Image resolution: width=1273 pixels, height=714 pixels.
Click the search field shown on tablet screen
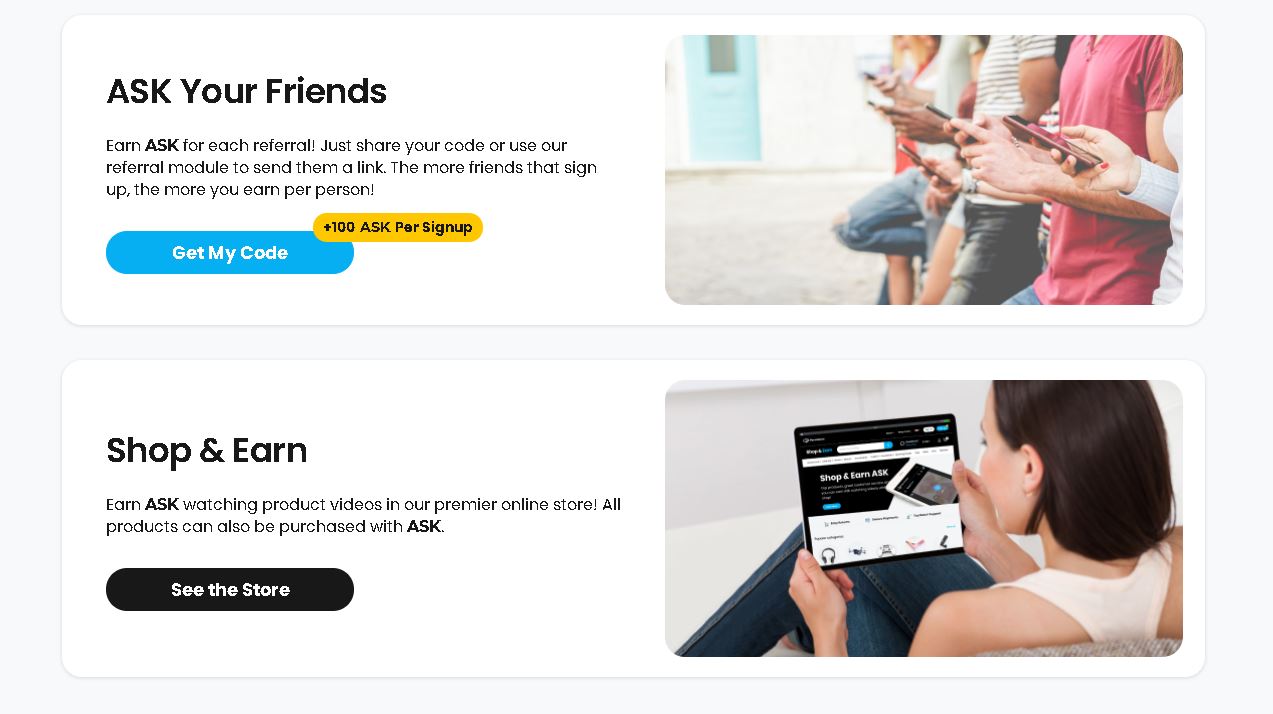[861, 447]
